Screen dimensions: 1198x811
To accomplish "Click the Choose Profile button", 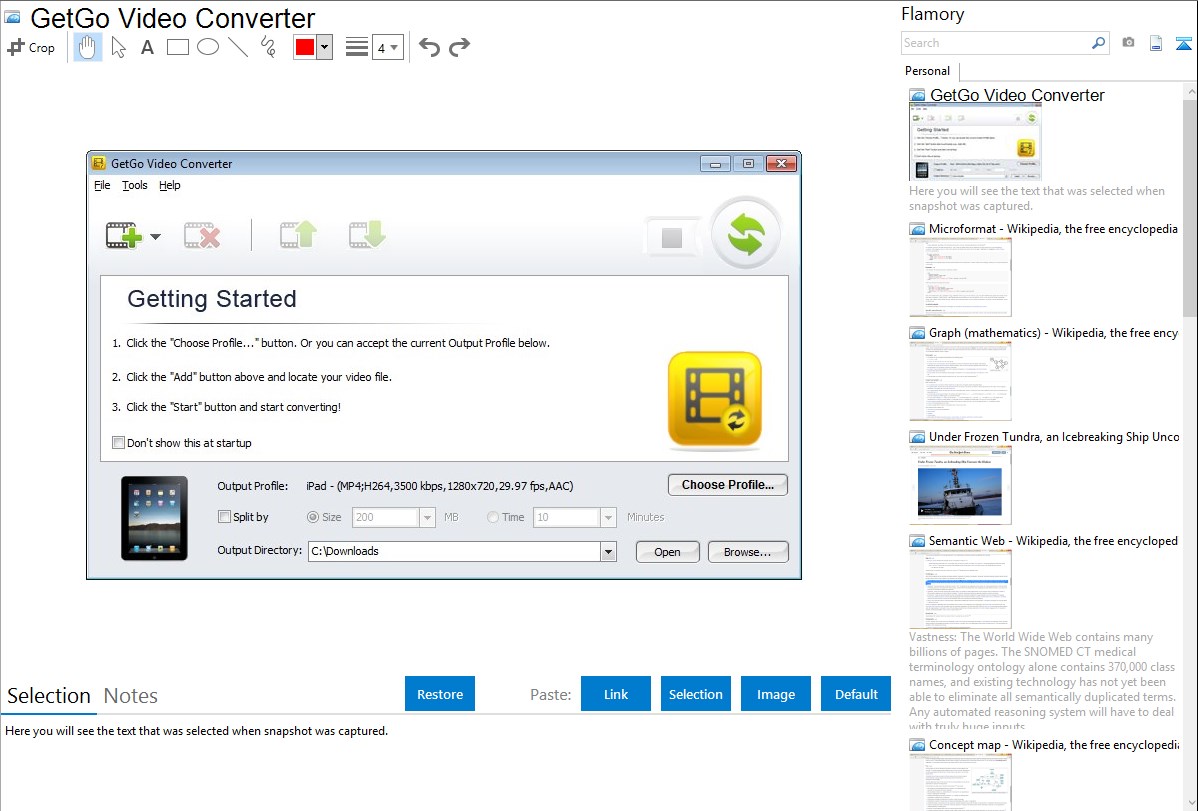I will [727, 485].
